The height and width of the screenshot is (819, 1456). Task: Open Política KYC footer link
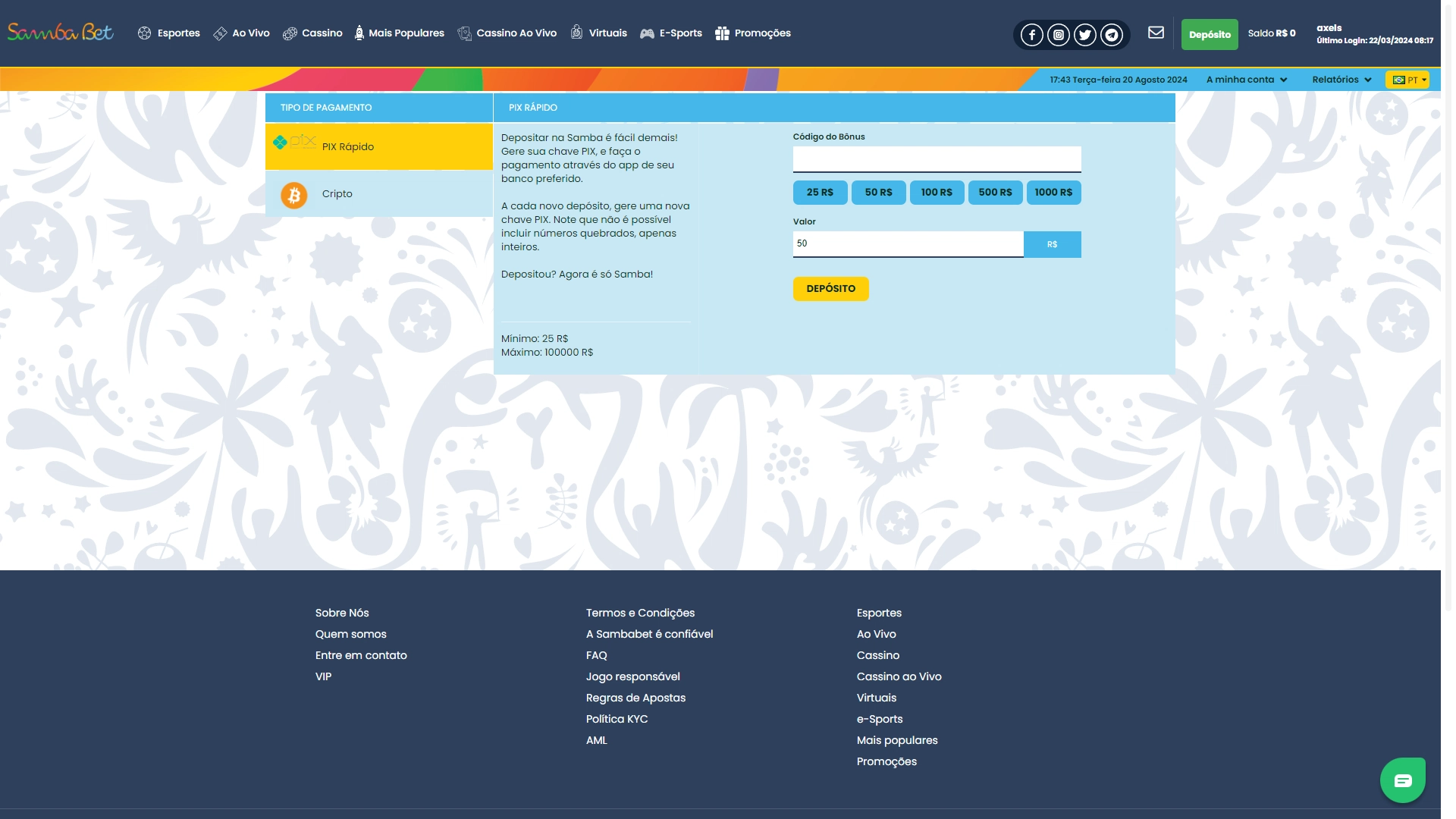tap(617, 719)
